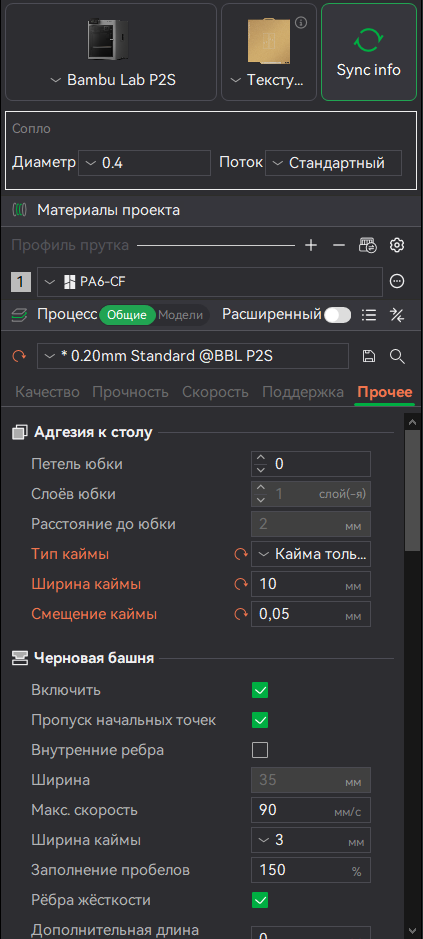Reset the process preset changes icon

pos(20,357)
